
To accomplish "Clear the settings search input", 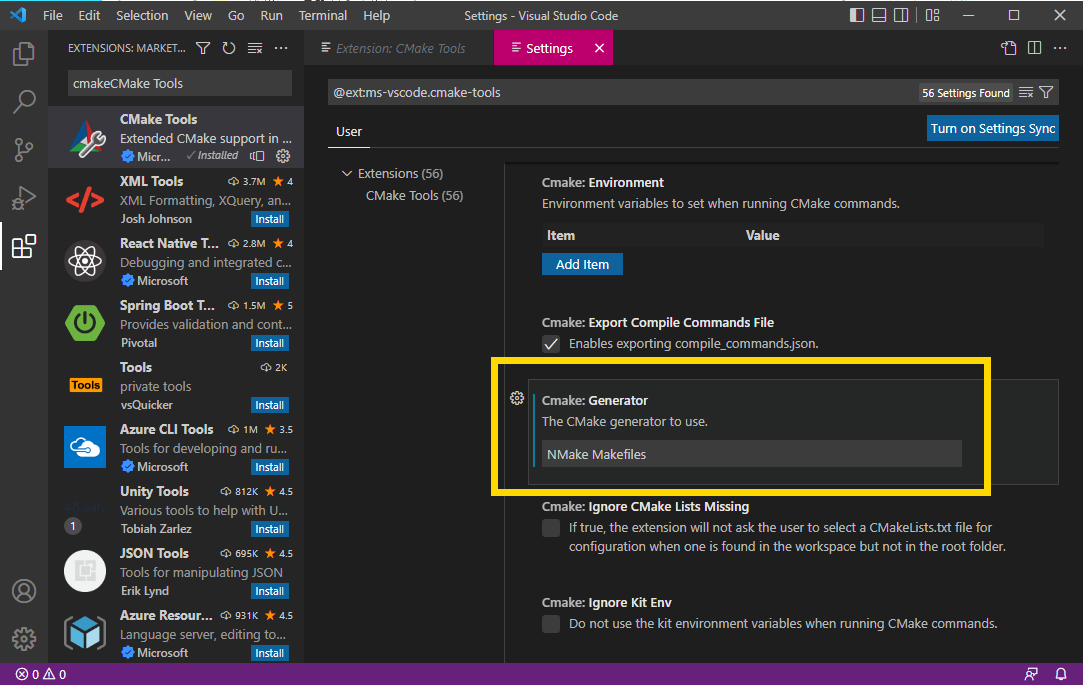I will click(1026, 93).
